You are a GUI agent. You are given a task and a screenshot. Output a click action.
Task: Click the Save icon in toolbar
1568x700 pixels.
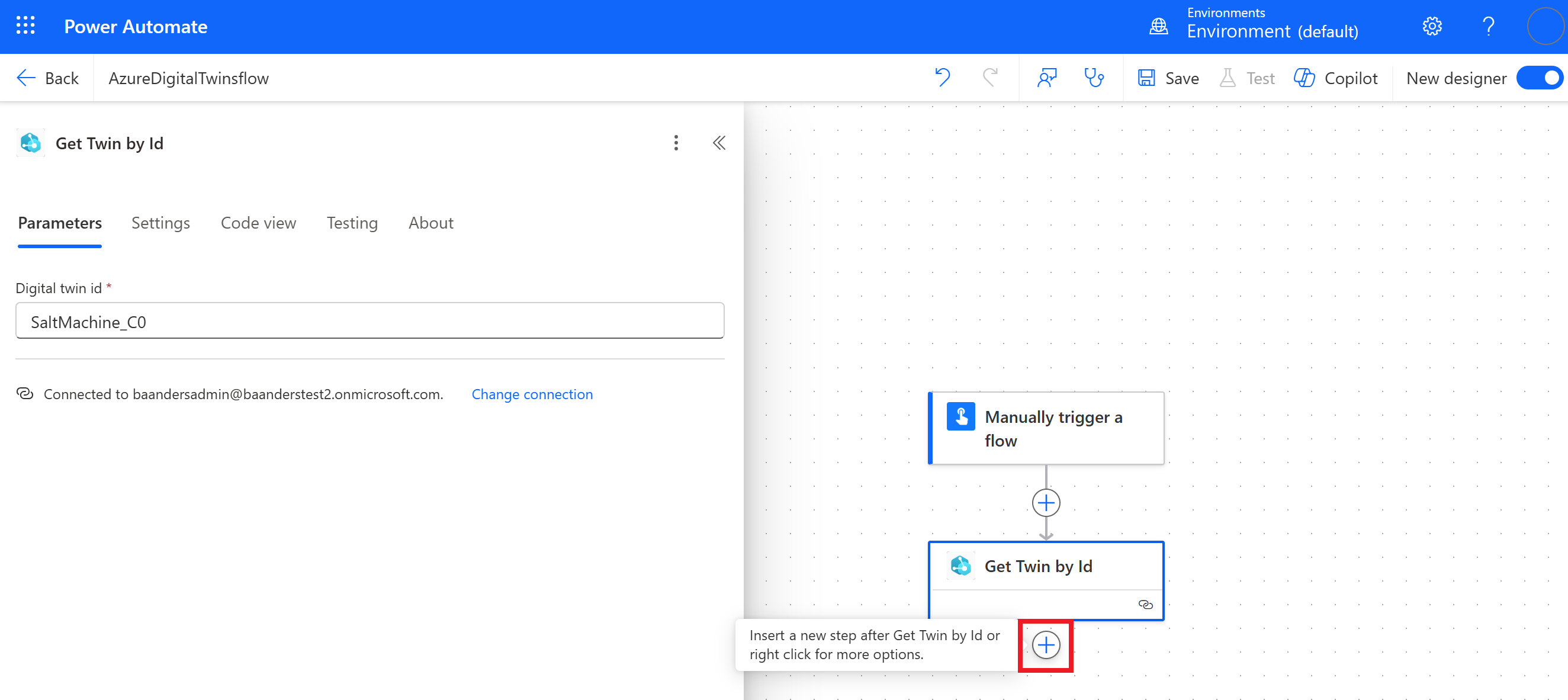tap(1148, 78)
